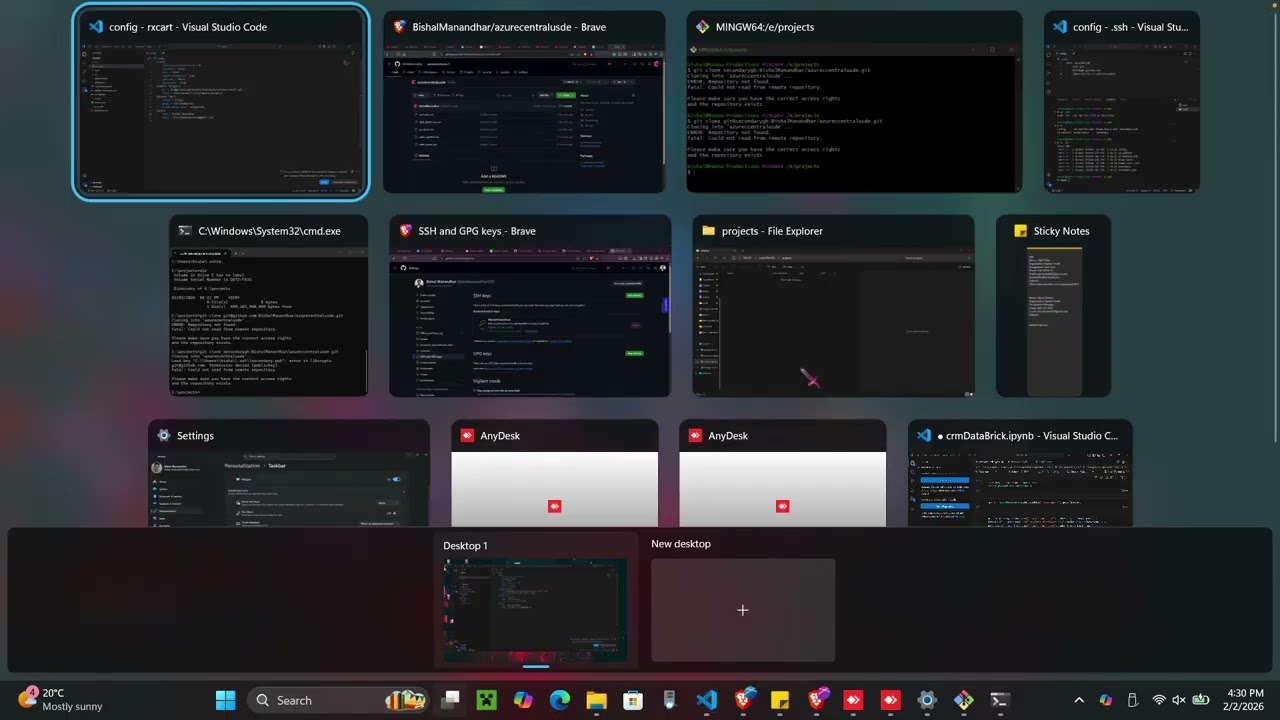This screenshot has width=1280, height=720.
Task: Toggle the Task View taskbar button
Action: 451,700
